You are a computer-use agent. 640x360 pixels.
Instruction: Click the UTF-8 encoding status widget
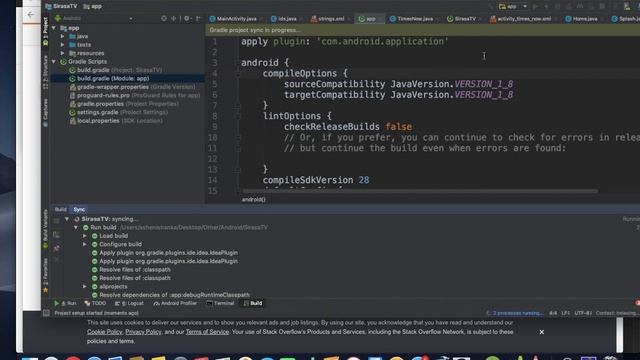coord(583,313)
